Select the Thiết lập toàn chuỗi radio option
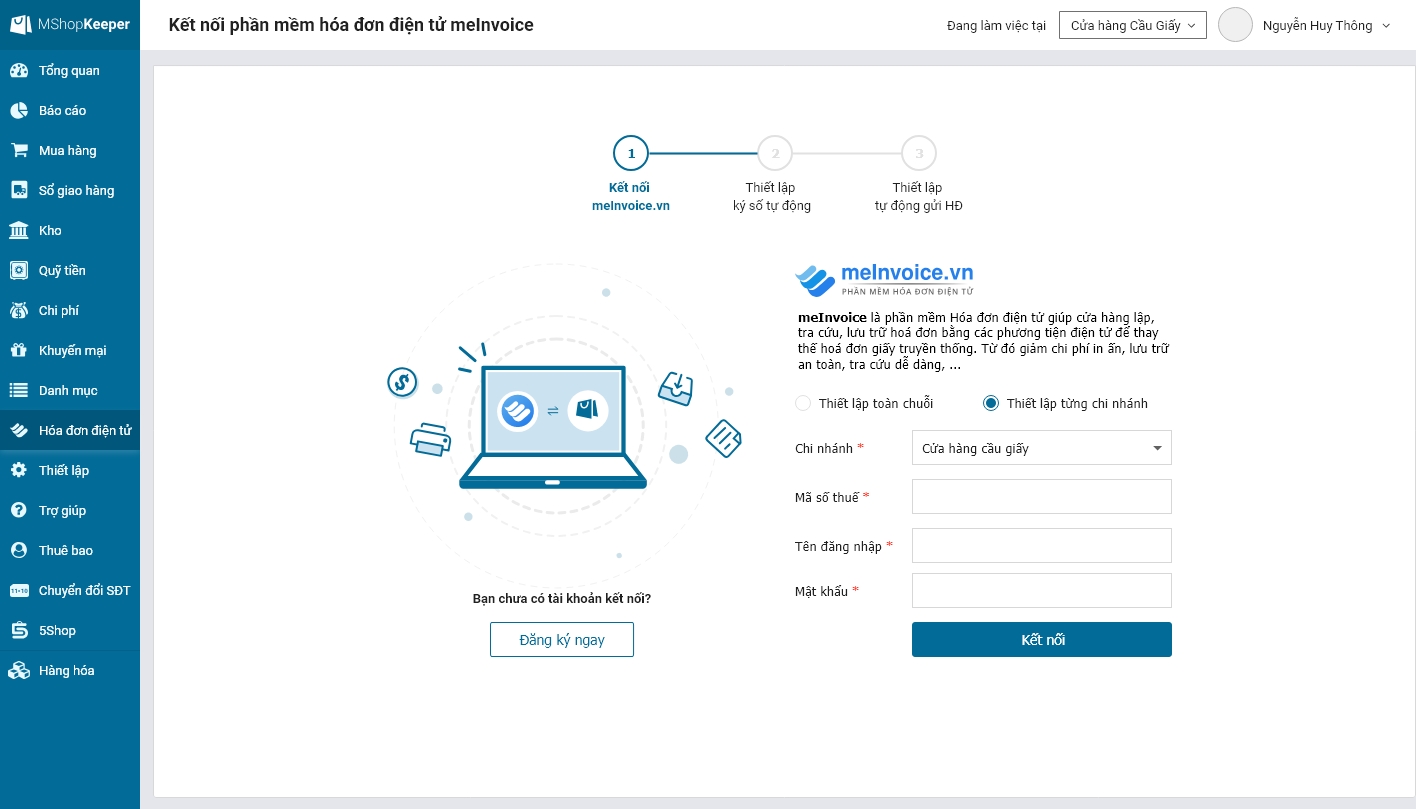 (x=802, y=404)
